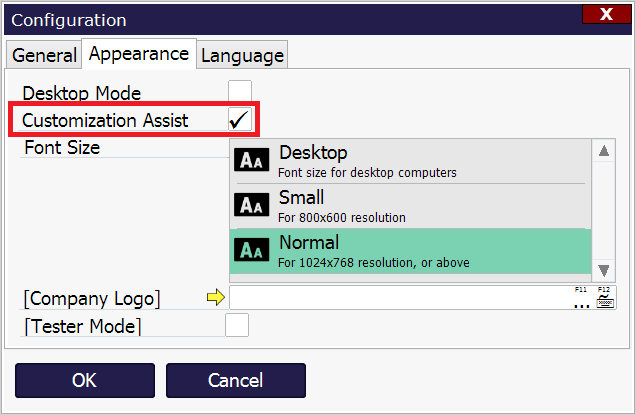This screenshot has width=636, height=415.
Task: Toggle the Tester Mode checkbox
Action: [237, 326]
